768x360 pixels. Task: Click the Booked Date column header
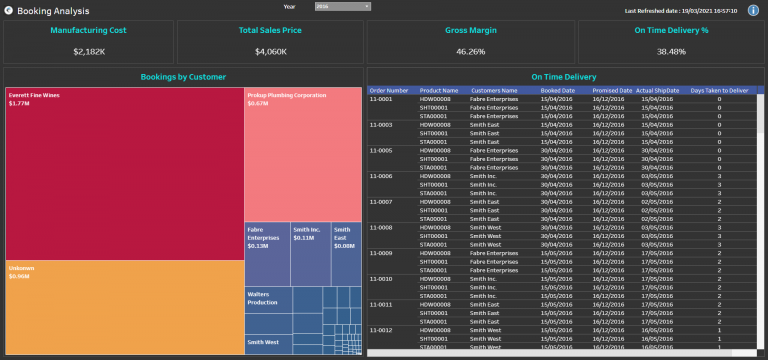[558, 91]
